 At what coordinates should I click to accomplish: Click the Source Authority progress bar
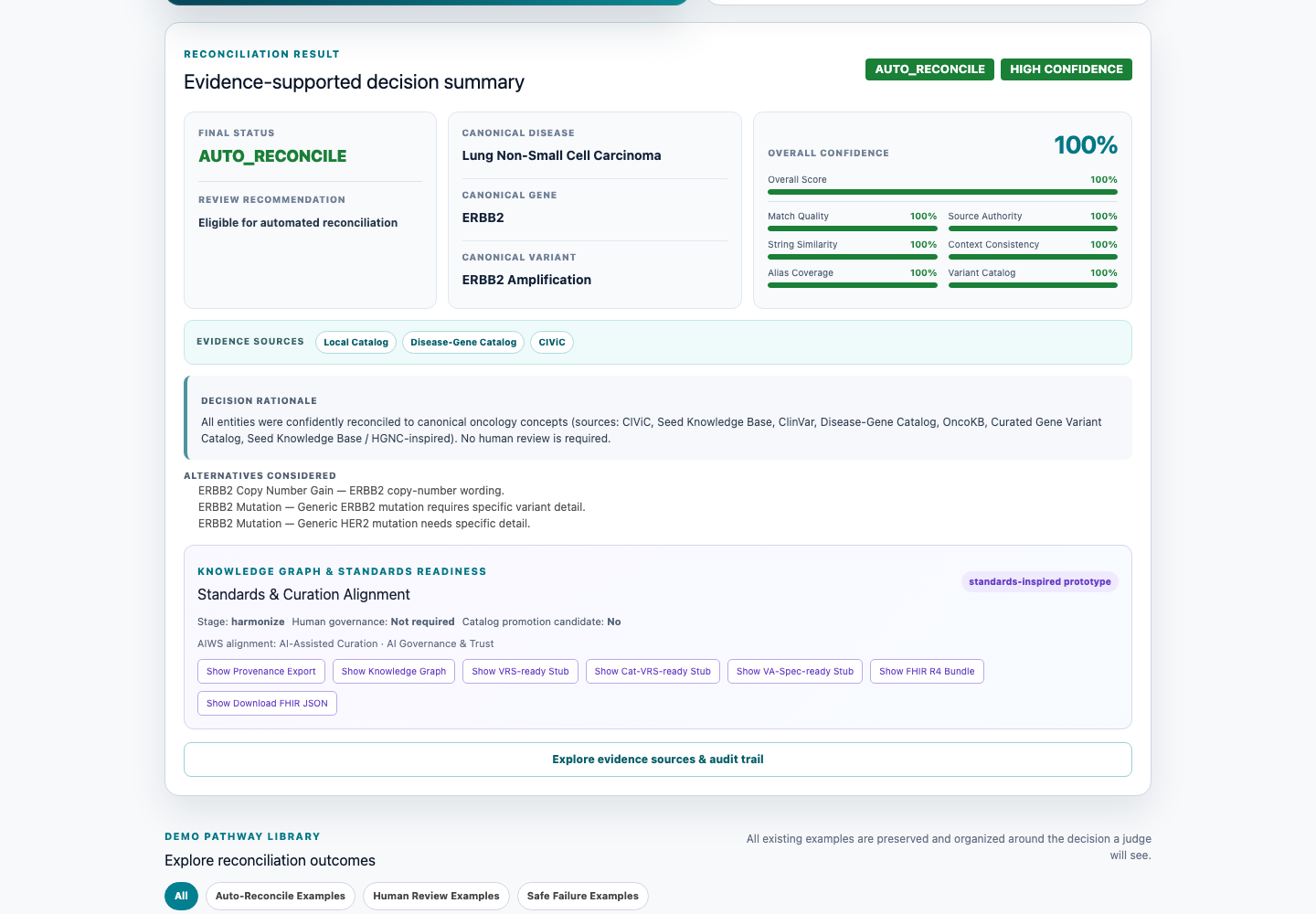[1033, 228]
